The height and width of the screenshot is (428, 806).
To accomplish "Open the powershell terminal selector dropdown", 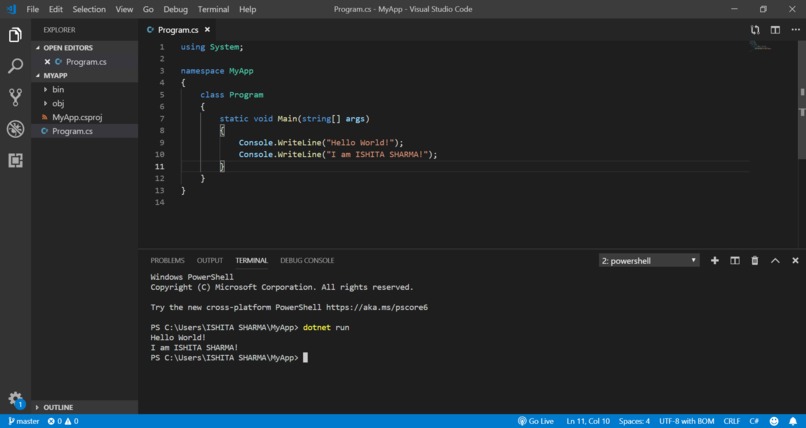I will [x=649, y=260].
